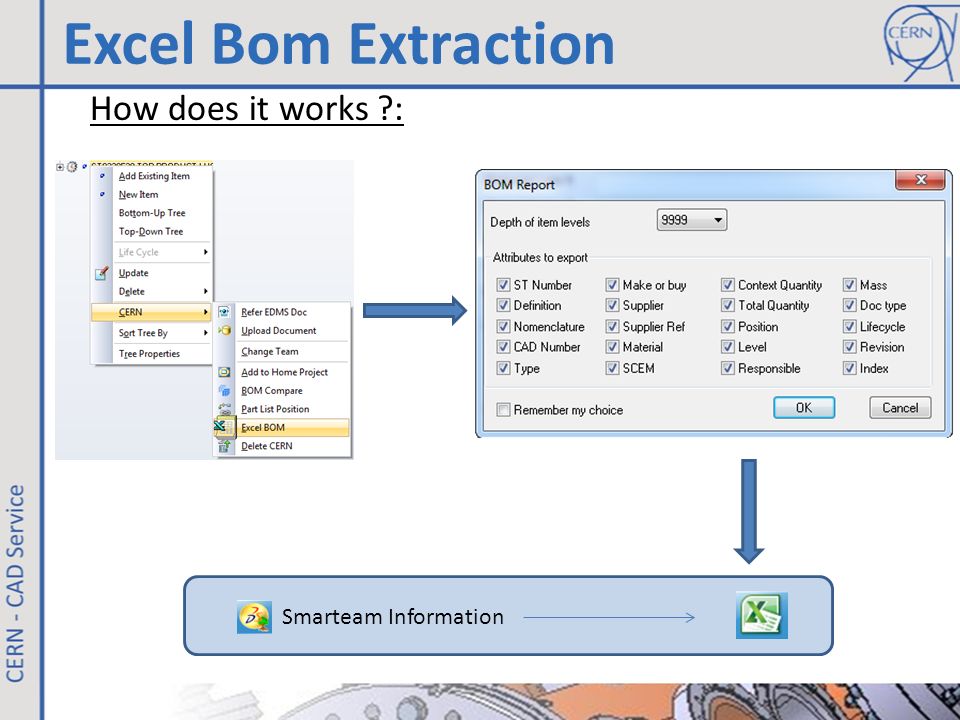The height and width of the screenshot is (720, 960).
Task: Expand the Life Cycle submenu arrow
Action: pyautogui.click(x=206, y=252)
